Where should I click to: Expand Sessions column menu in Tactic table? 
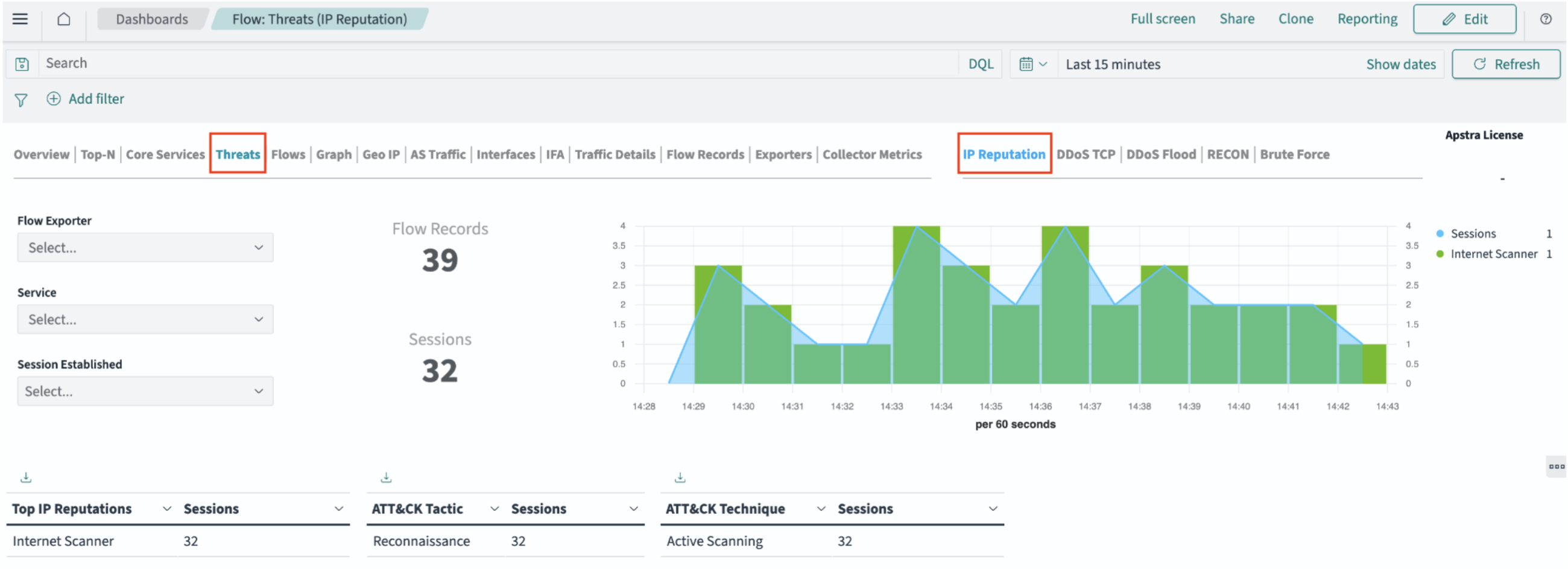click(x=633, y=509)
